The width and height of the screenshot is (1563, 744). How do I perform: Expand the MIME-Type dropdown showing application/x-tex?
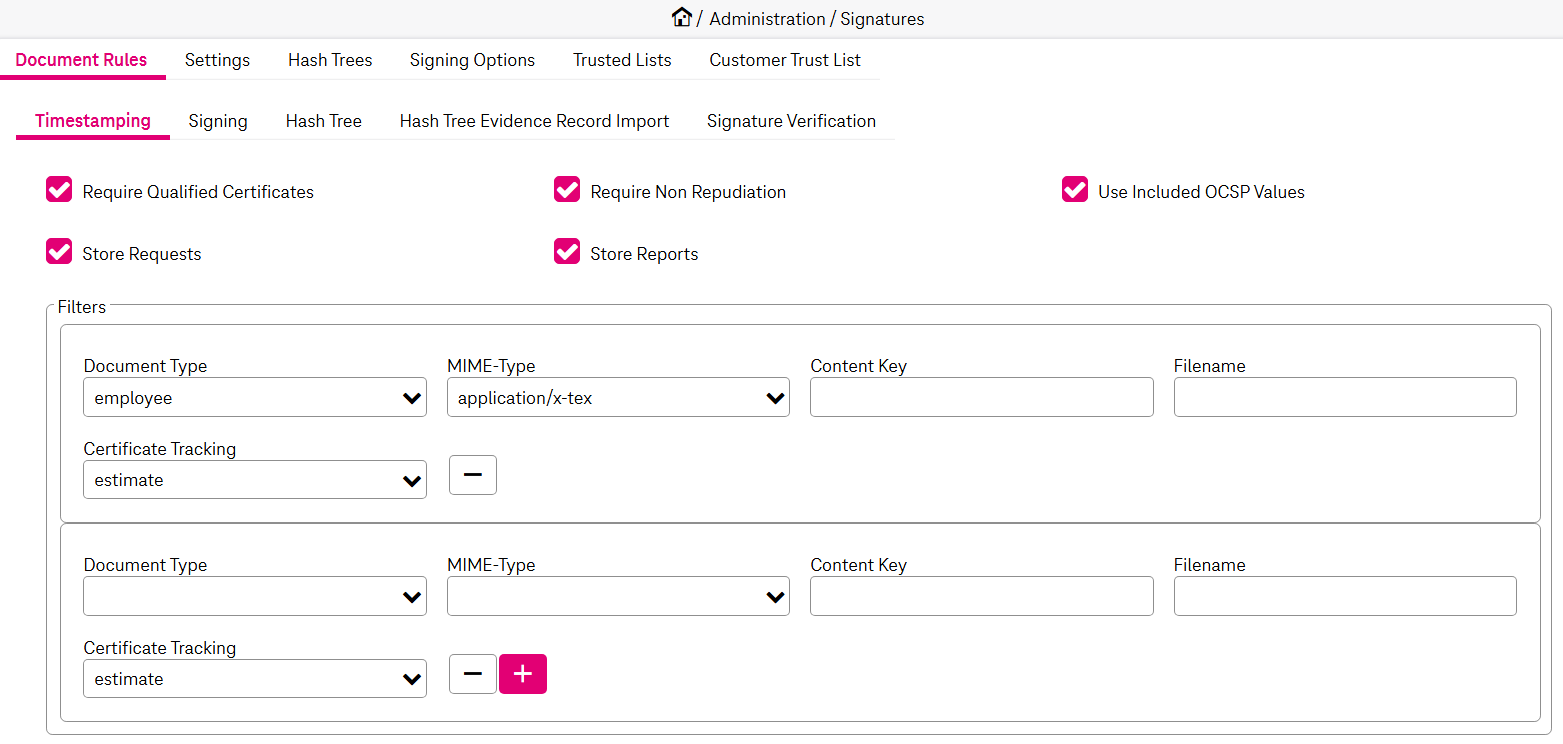tap(617, 398)
